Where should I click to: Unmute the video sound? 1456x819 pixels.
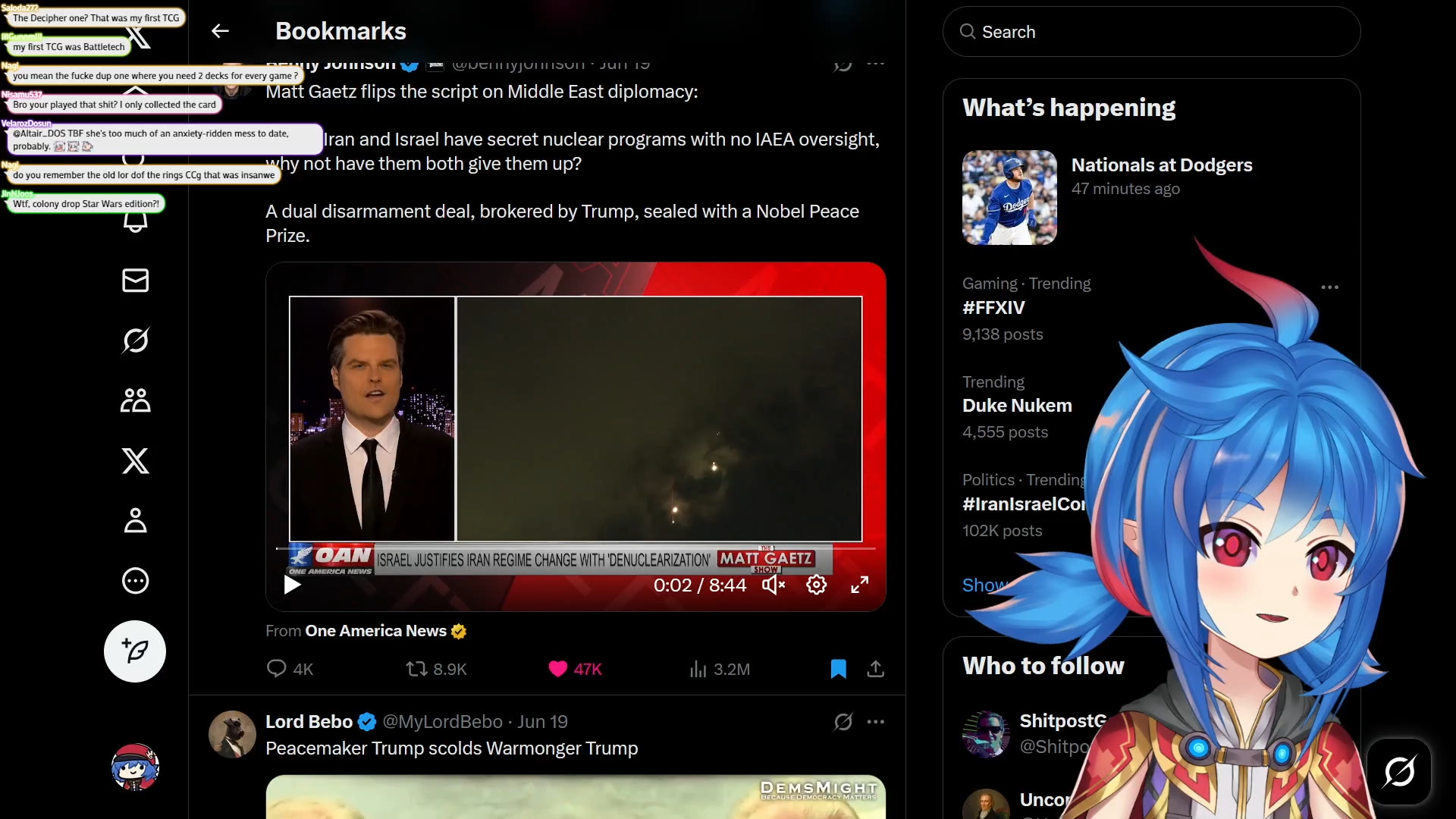[x=773, y=585]
